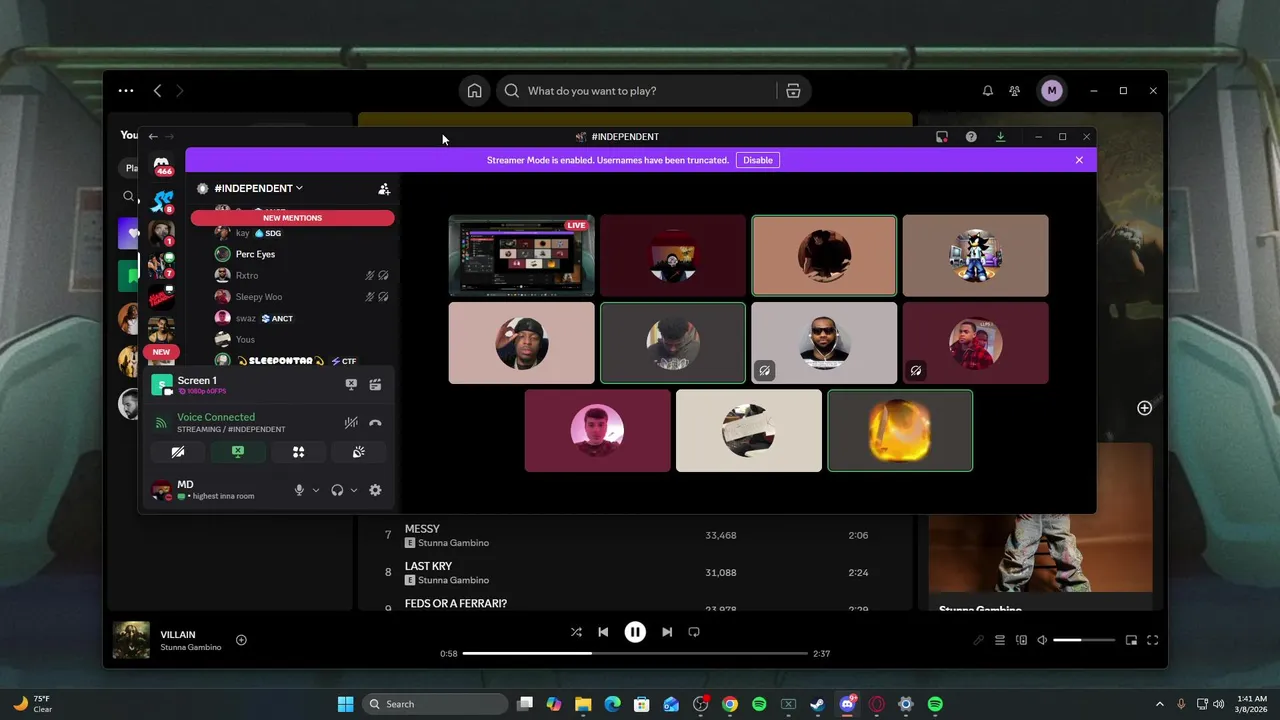Screen dimensions: 1280x720
Task: Open Steam from Windows taskbar
Action: pyautogui.click(x=817, y=704)
